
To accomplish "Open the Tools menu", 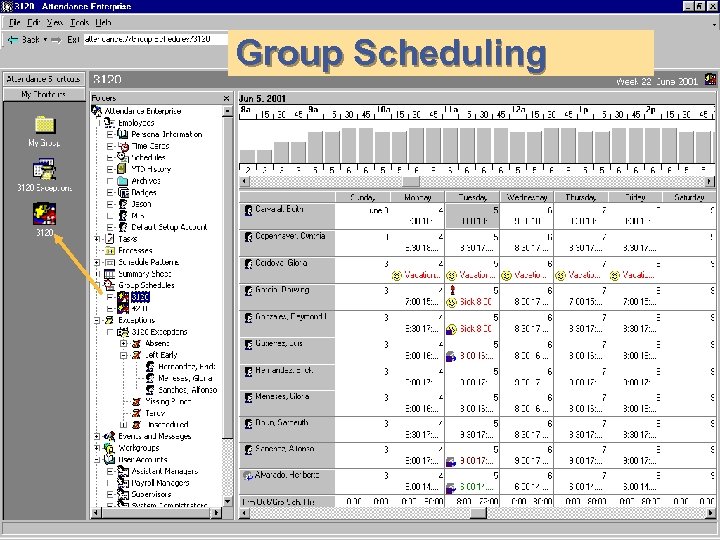I will tap(79, 22).
